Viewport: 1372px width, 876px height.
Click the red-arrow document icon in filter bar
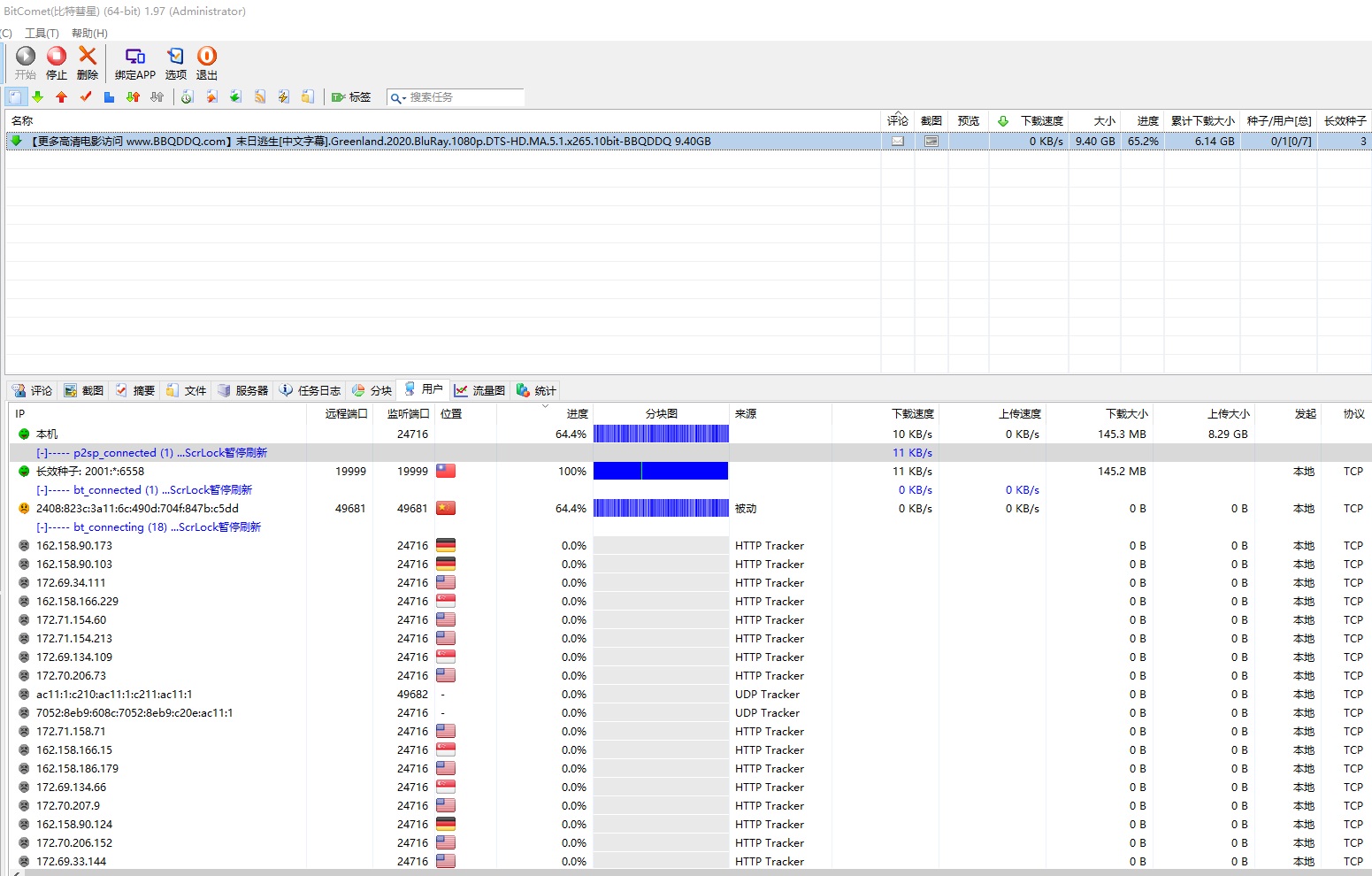coord(212,97)
